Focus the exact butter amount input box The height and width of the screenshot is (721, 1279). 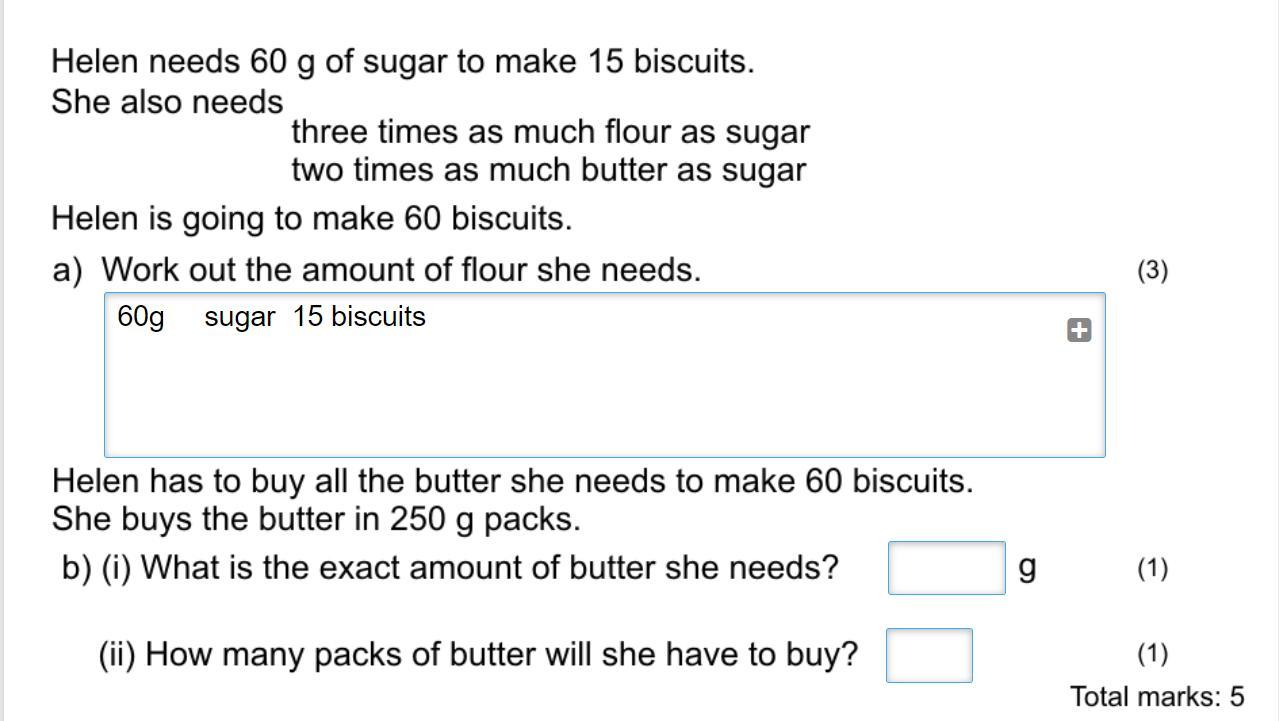pyautogui.click(x=947, y=568)
